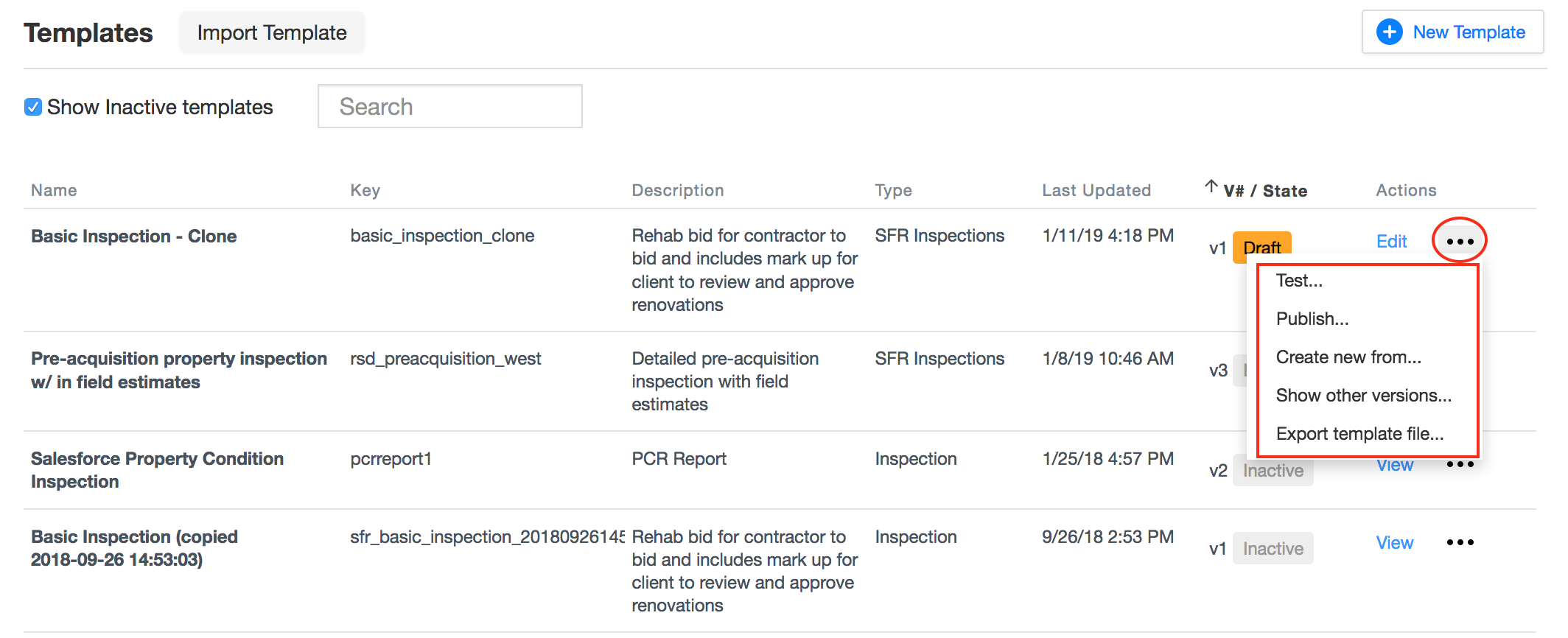Choose Publish... in the dropdown menu
The height and width of the screenshot is (638, 1568).
[1312, 319]
